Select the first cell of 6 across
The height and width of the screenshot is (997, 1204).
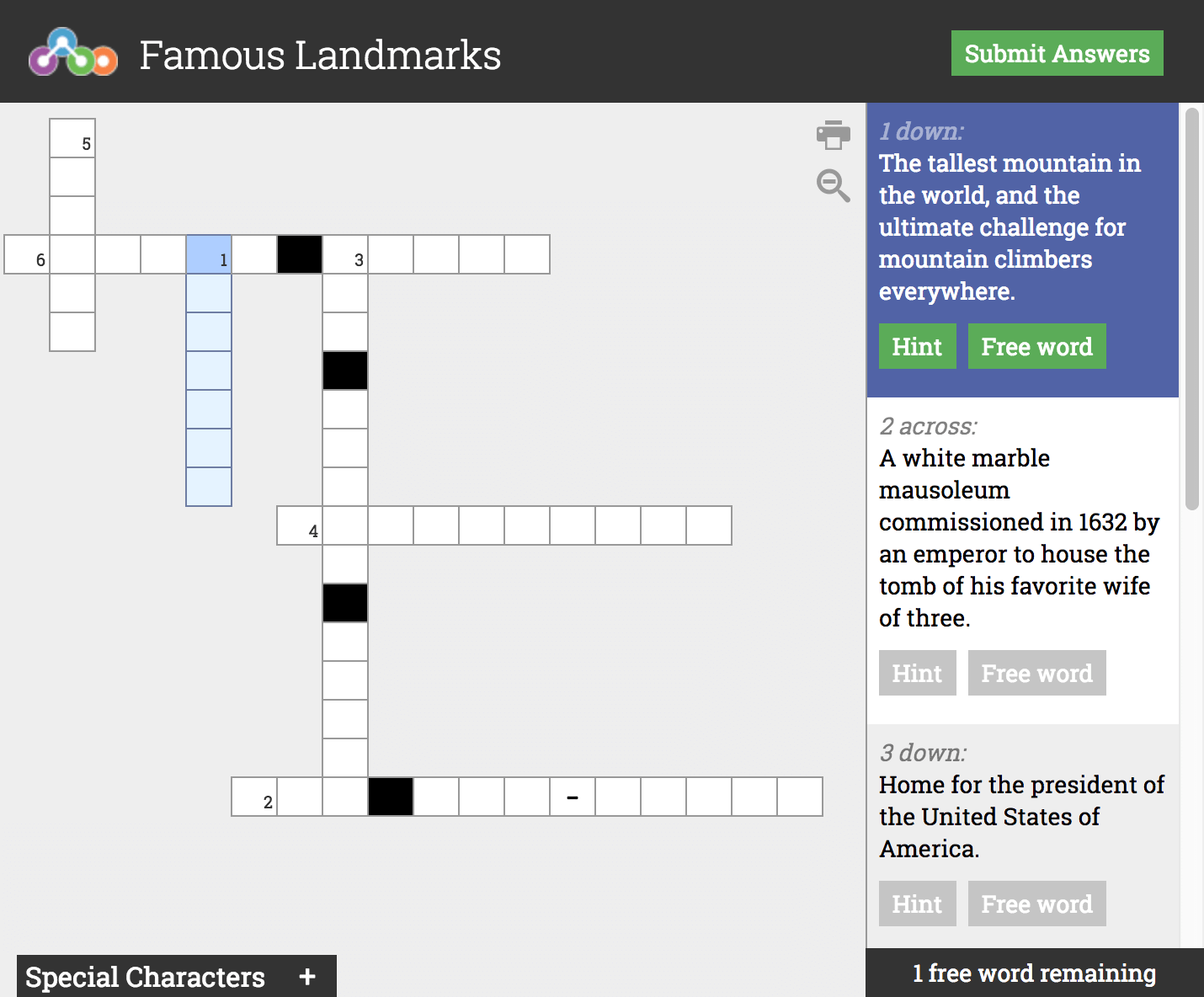(x=27, y=254)
